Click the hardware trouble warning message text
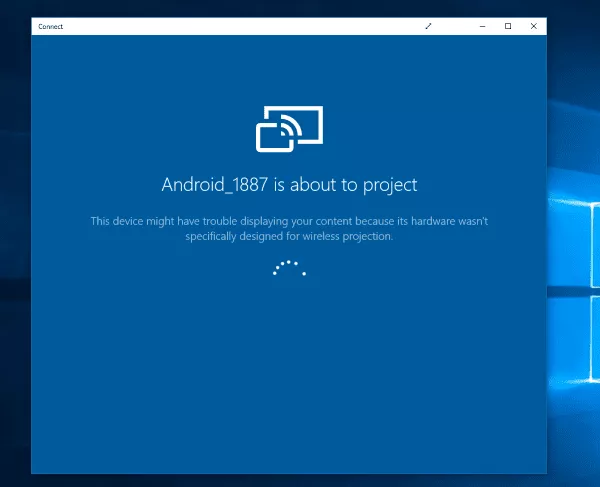 (x=289, y=228)
